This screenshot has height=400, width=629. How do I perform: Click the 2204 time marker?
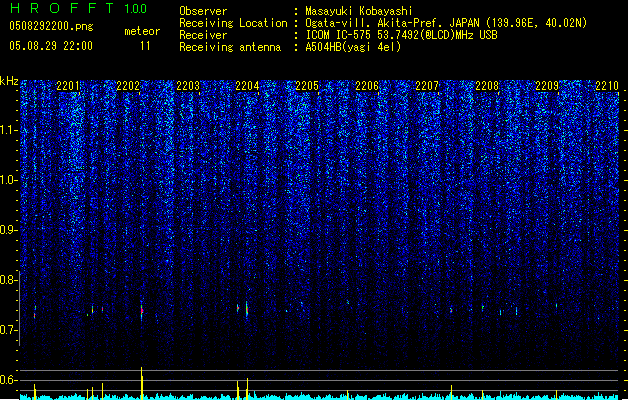247,86
